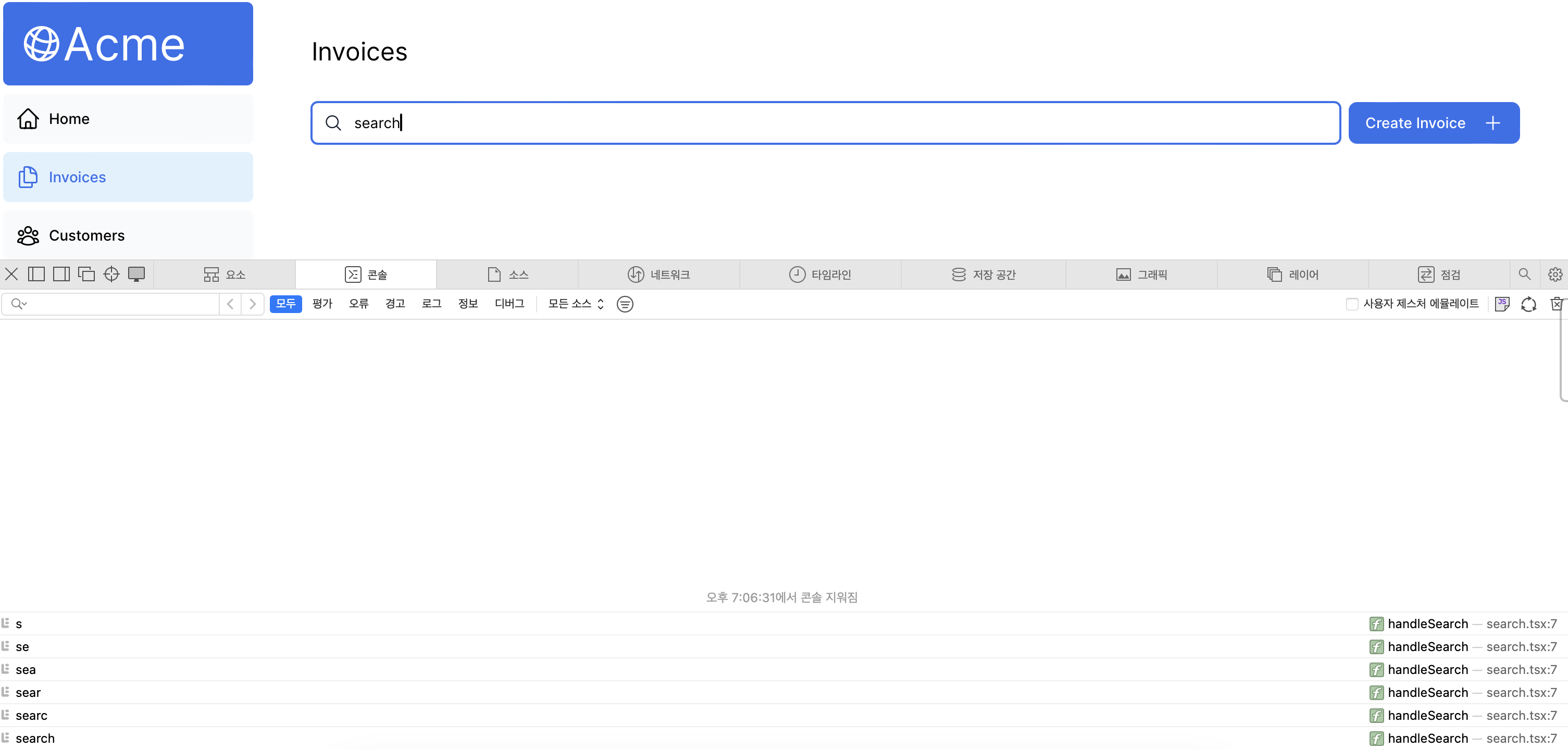Click the inspector search magnifier icon

[x=1524, y=274]
